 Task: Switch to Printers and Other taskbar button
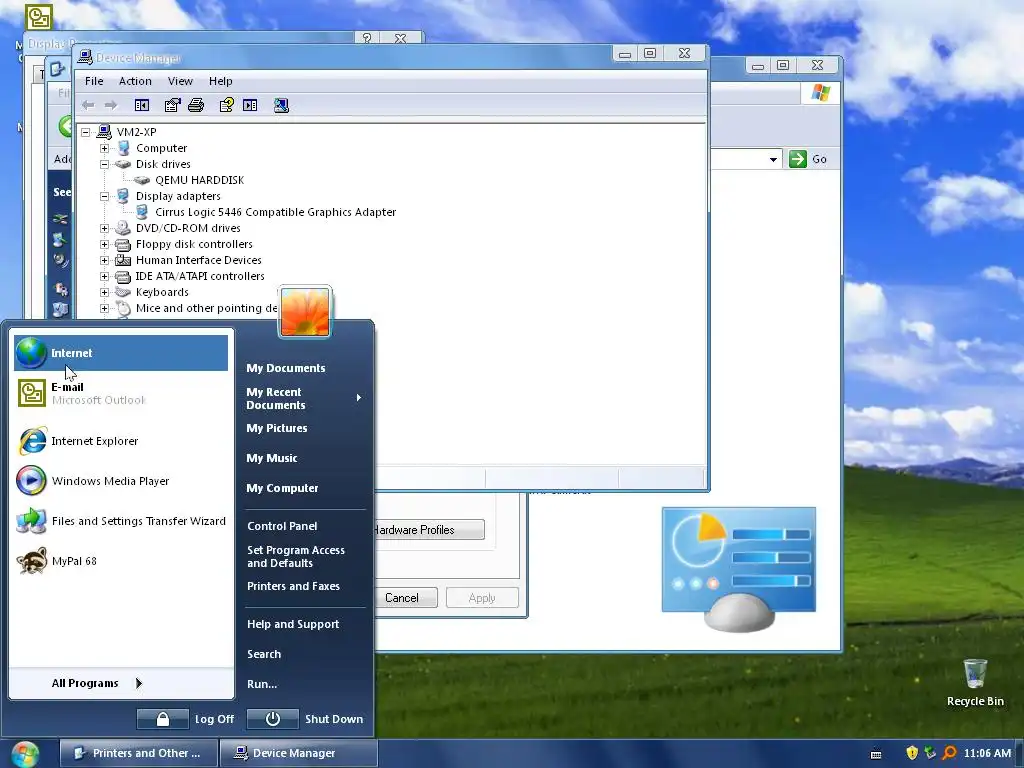click(137, 753)
